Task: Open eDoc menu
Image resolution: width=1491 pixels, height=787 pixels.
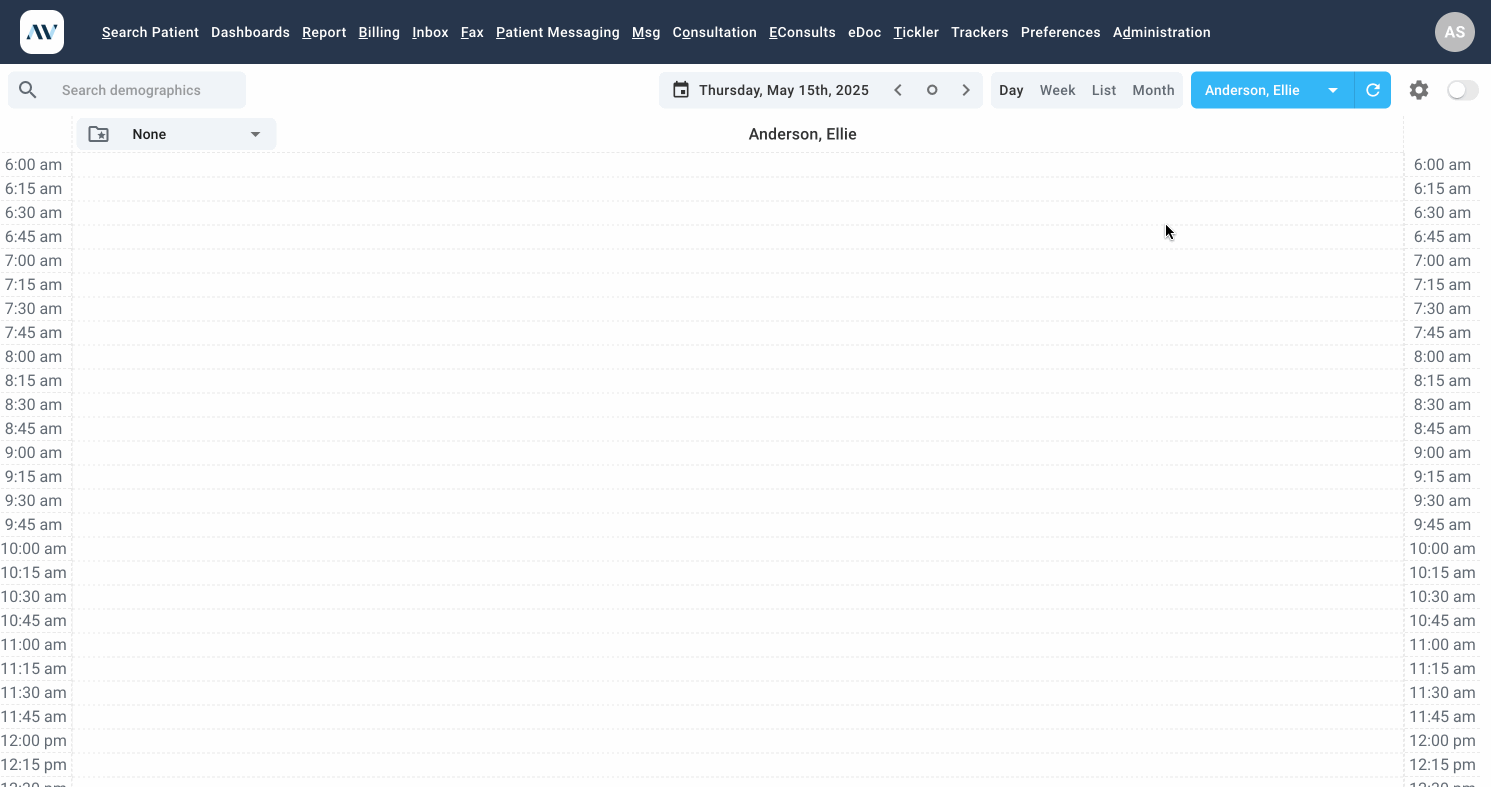Action: tap(865, 32)
